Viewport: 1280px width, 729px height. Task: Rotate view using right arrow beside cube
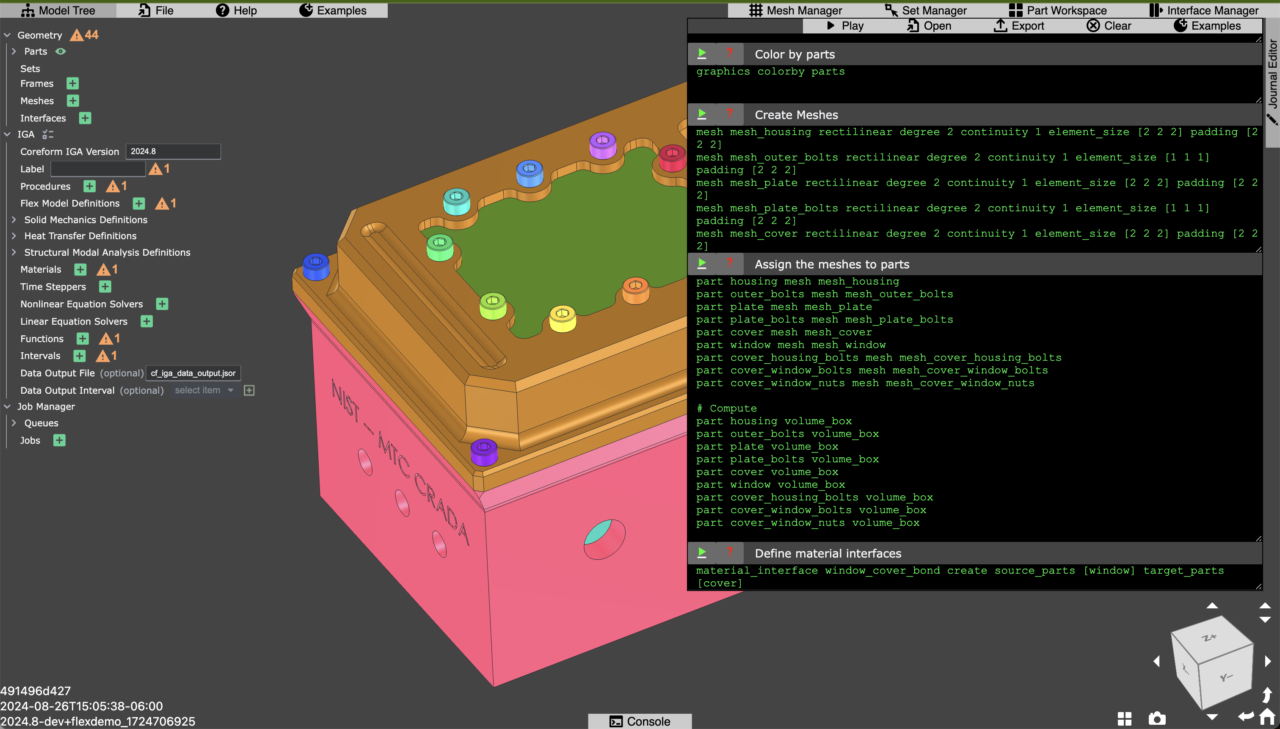click(x=1268, y=661)
